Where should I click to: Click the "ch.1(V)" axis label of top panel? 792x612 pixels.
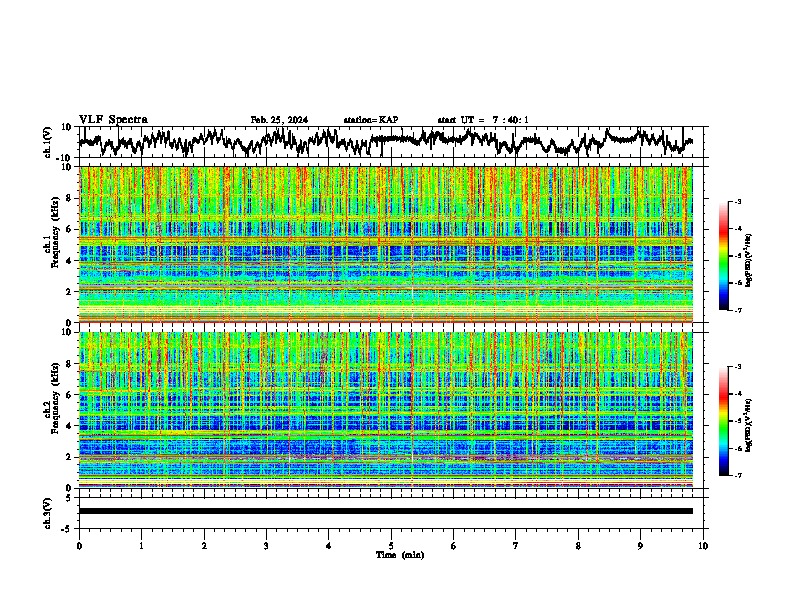(x=48, y=142)
